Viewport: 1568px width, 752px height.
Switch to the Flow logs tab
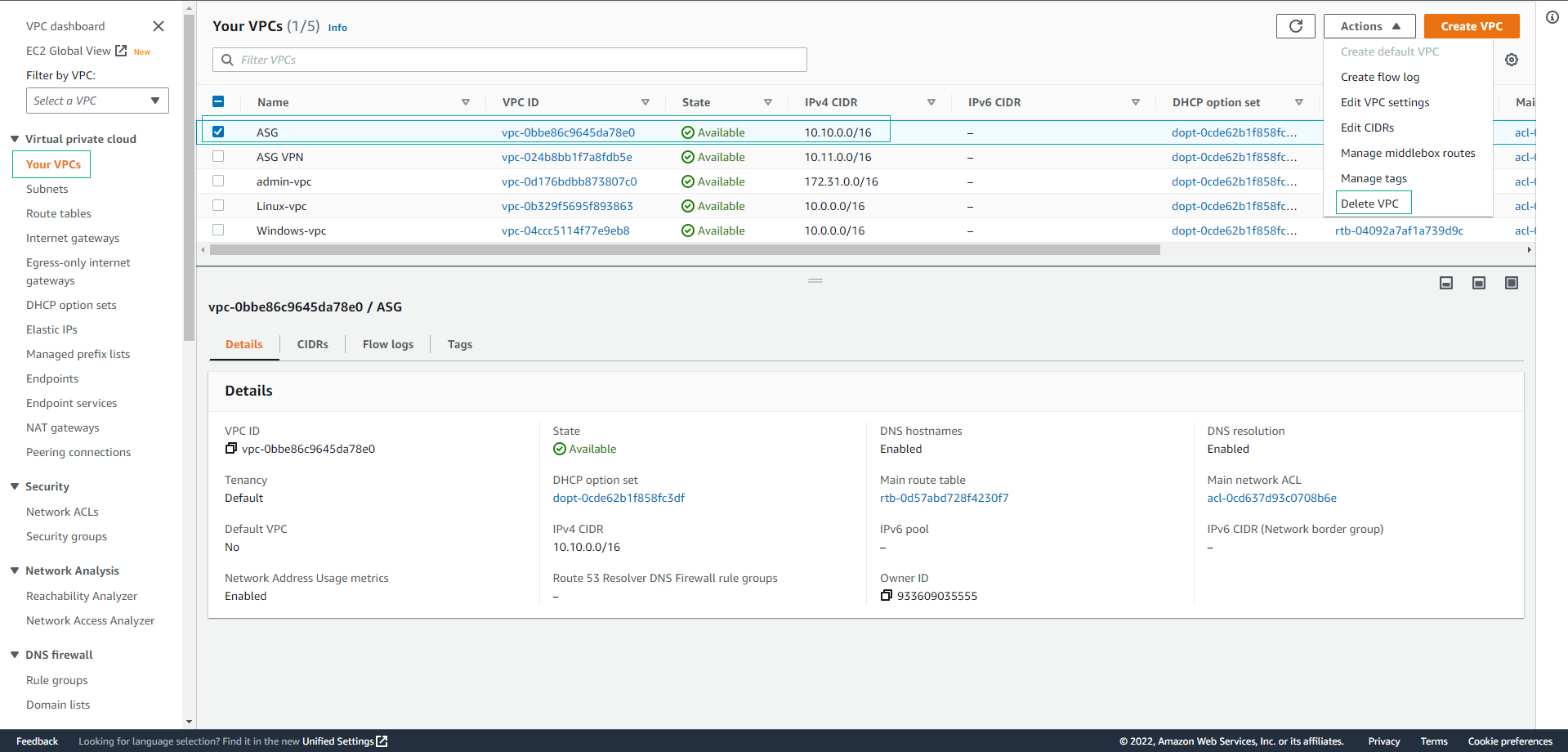pyautogui.click(x=388, y=344)
